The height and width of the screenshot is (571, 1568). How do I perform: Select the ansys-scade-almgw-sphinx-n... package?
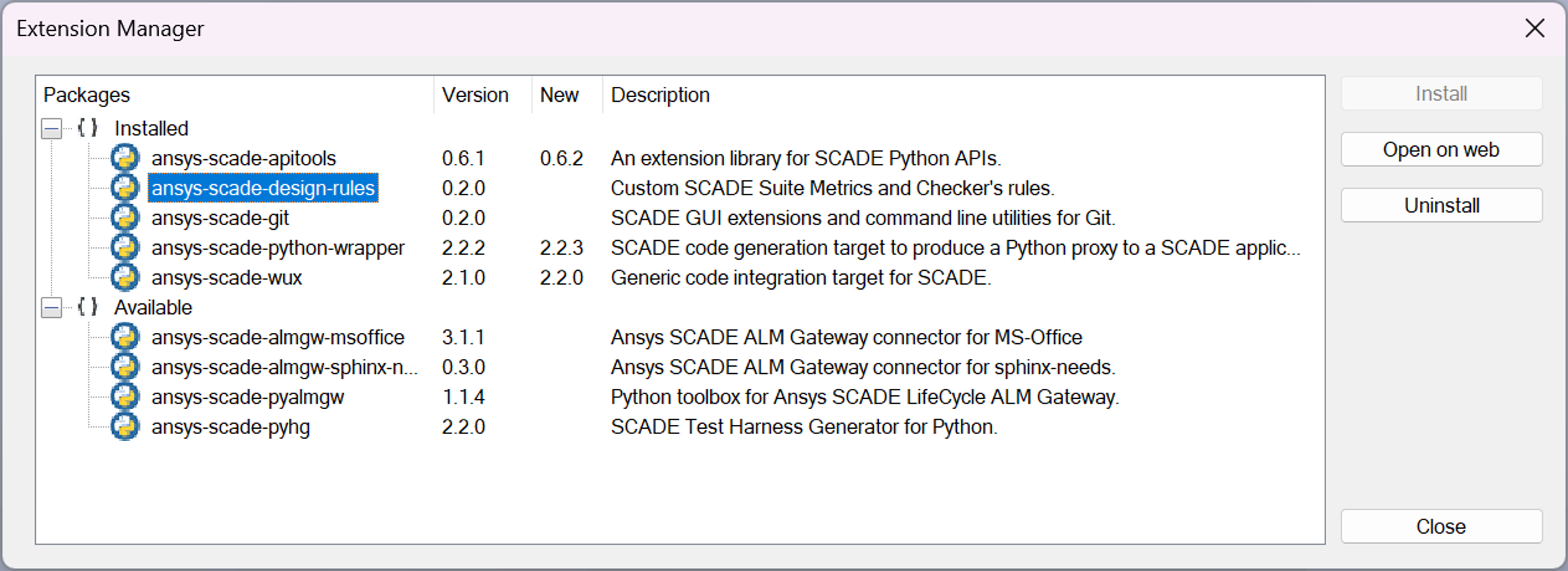coord(284,367)
